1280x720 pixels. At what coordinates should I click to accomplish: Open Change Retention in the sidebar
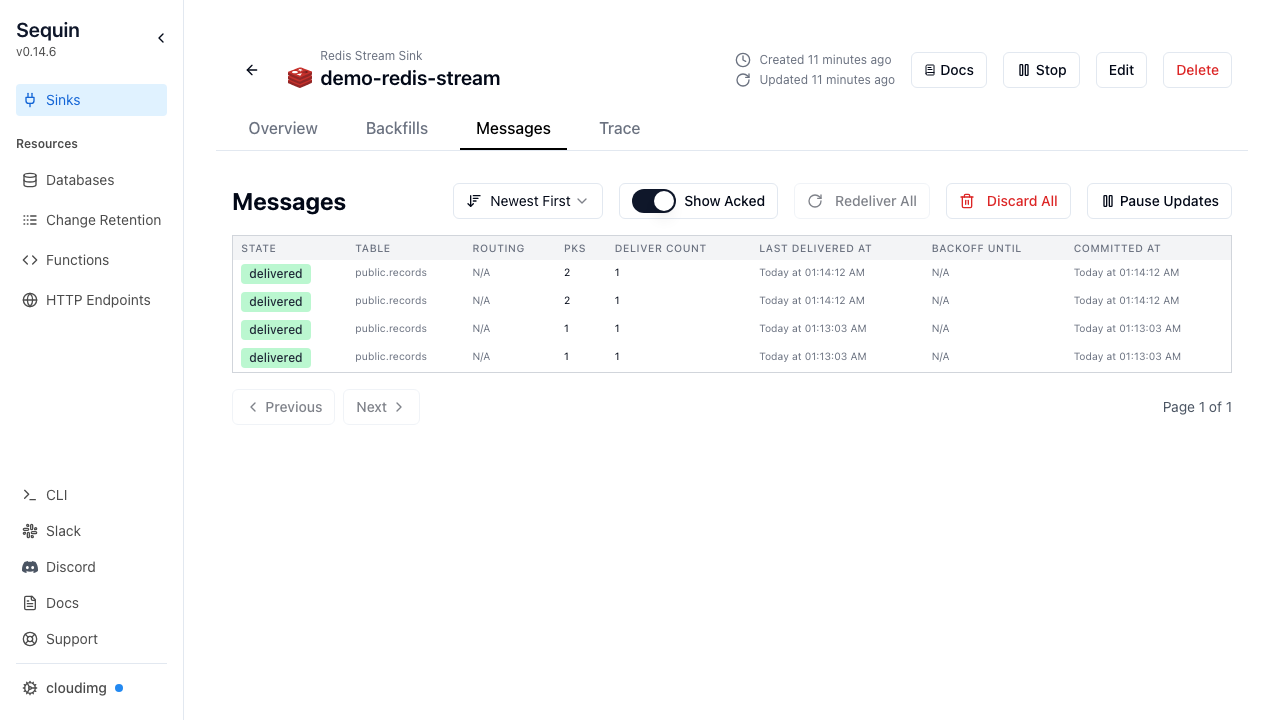[91, 220]
